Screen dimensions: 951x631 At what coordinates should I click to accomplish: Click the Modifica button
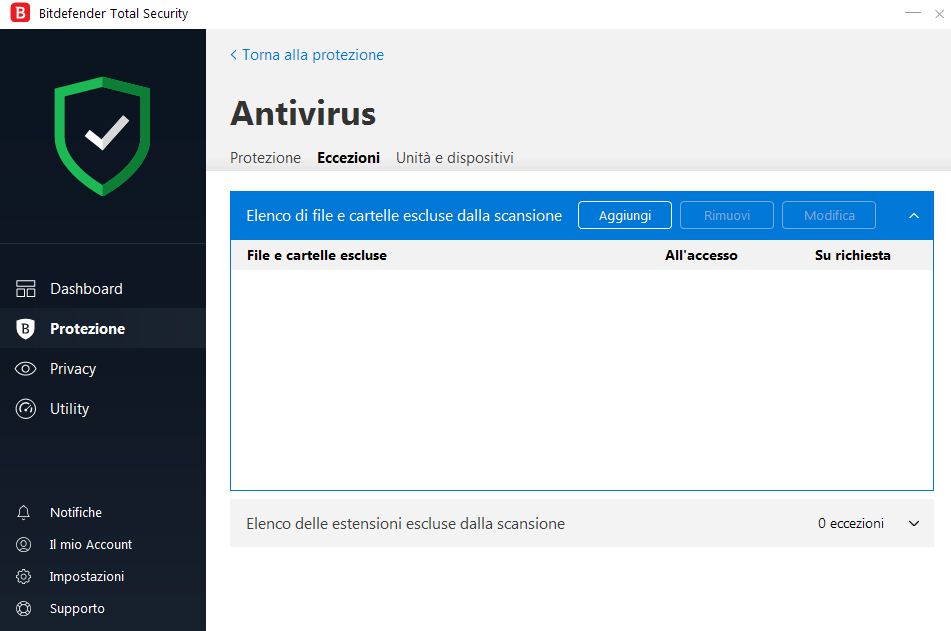[x=829, y=215]
